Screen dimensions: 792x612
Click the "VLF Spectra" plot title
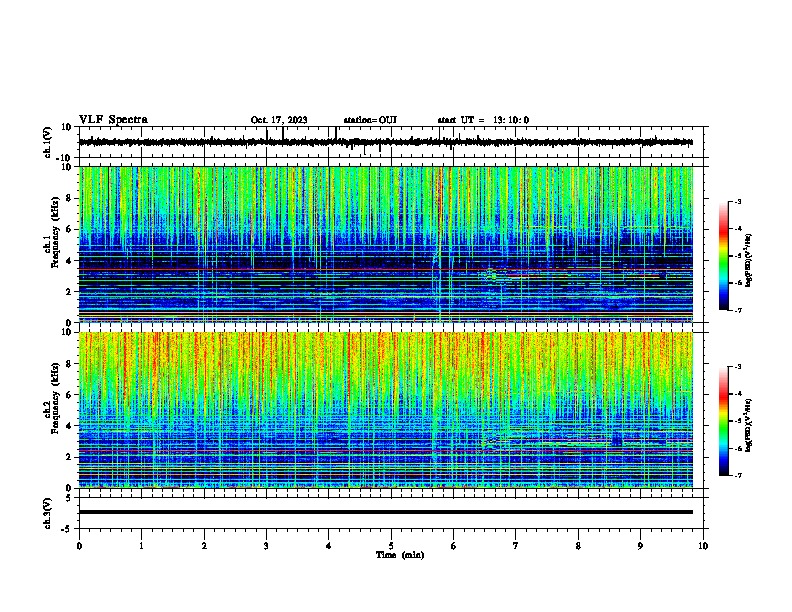coord(113,119)
